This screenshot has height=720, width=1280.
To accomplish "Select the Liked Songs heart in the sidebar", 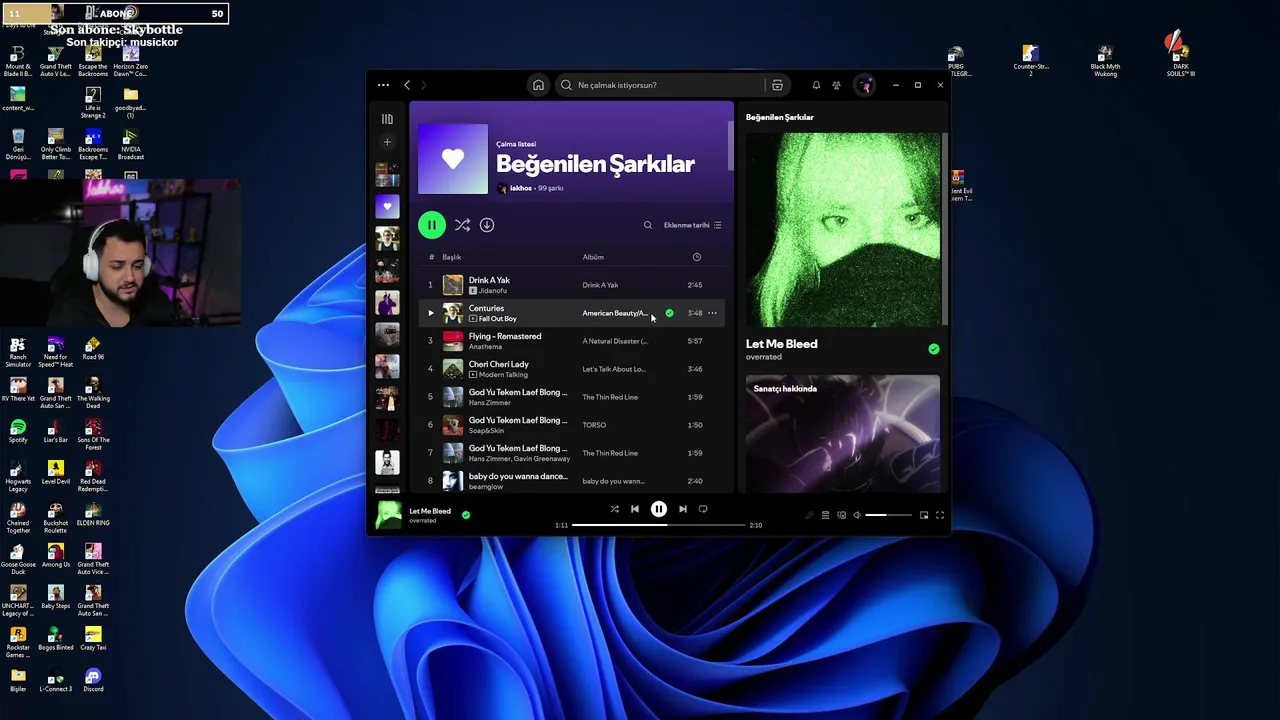I will (x=387, y=206).
